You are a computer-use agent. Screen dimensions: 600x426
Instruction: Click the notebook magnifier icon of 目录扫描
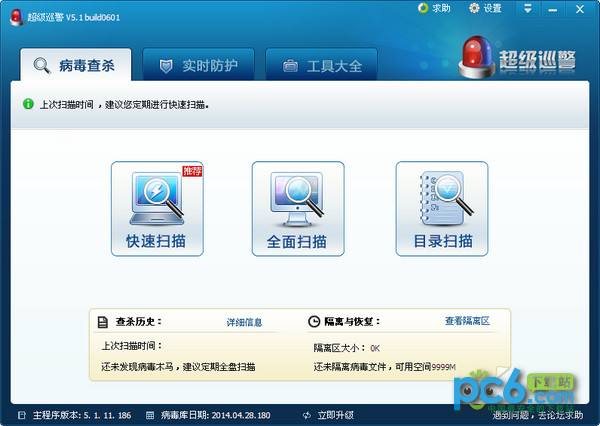[445, 198]
